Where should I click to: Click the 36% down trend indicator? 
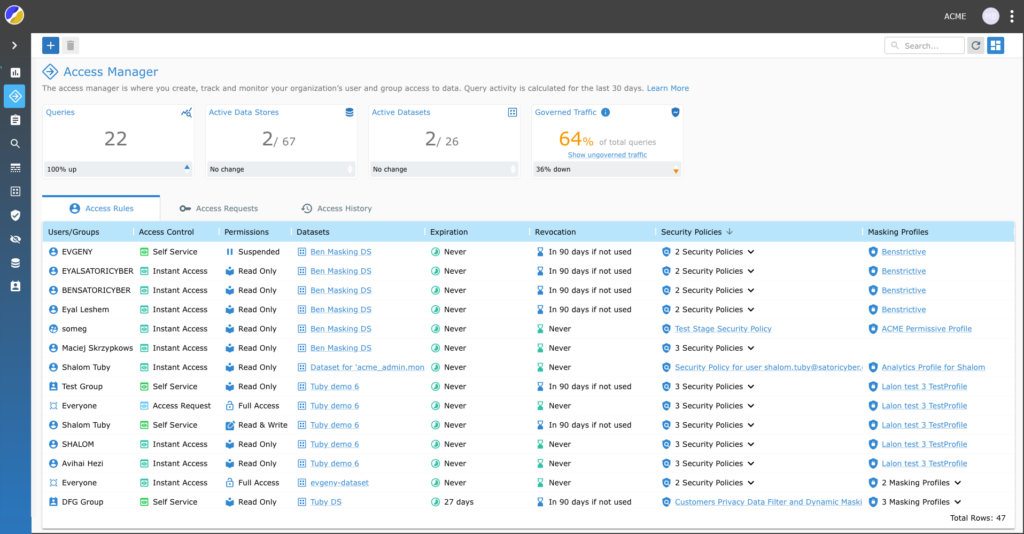(x=607, y=169)
